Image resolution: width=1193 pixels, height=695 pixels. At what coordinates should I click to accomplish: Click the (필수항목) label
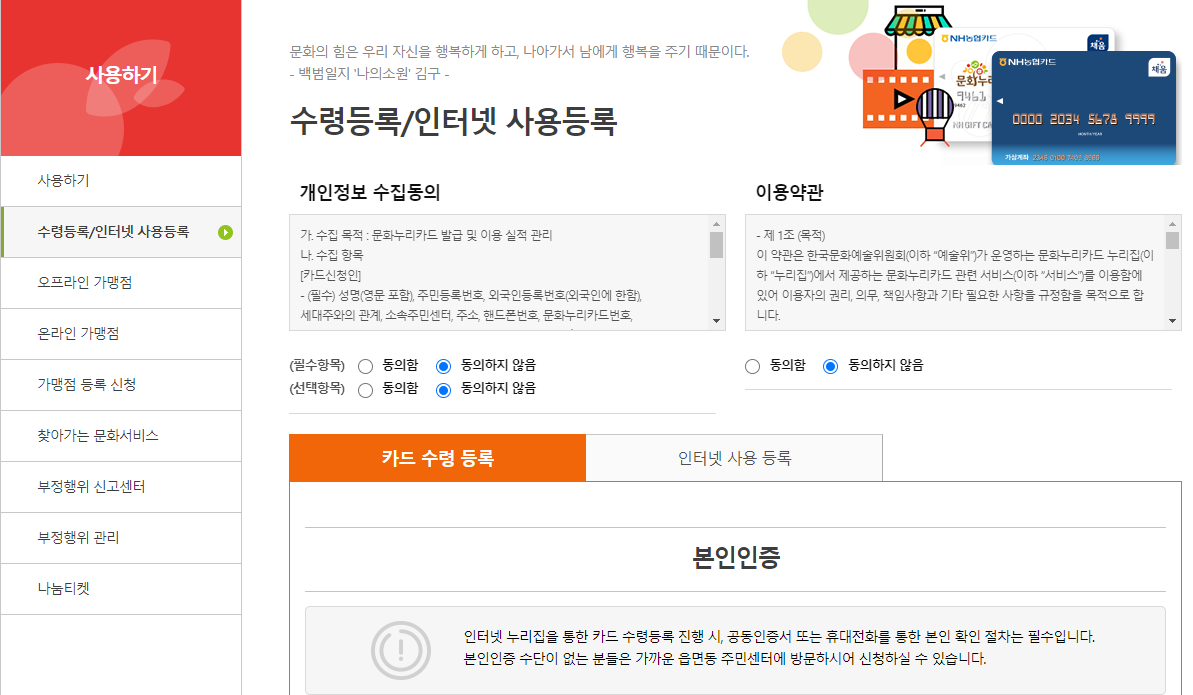[x=317, y=365]
